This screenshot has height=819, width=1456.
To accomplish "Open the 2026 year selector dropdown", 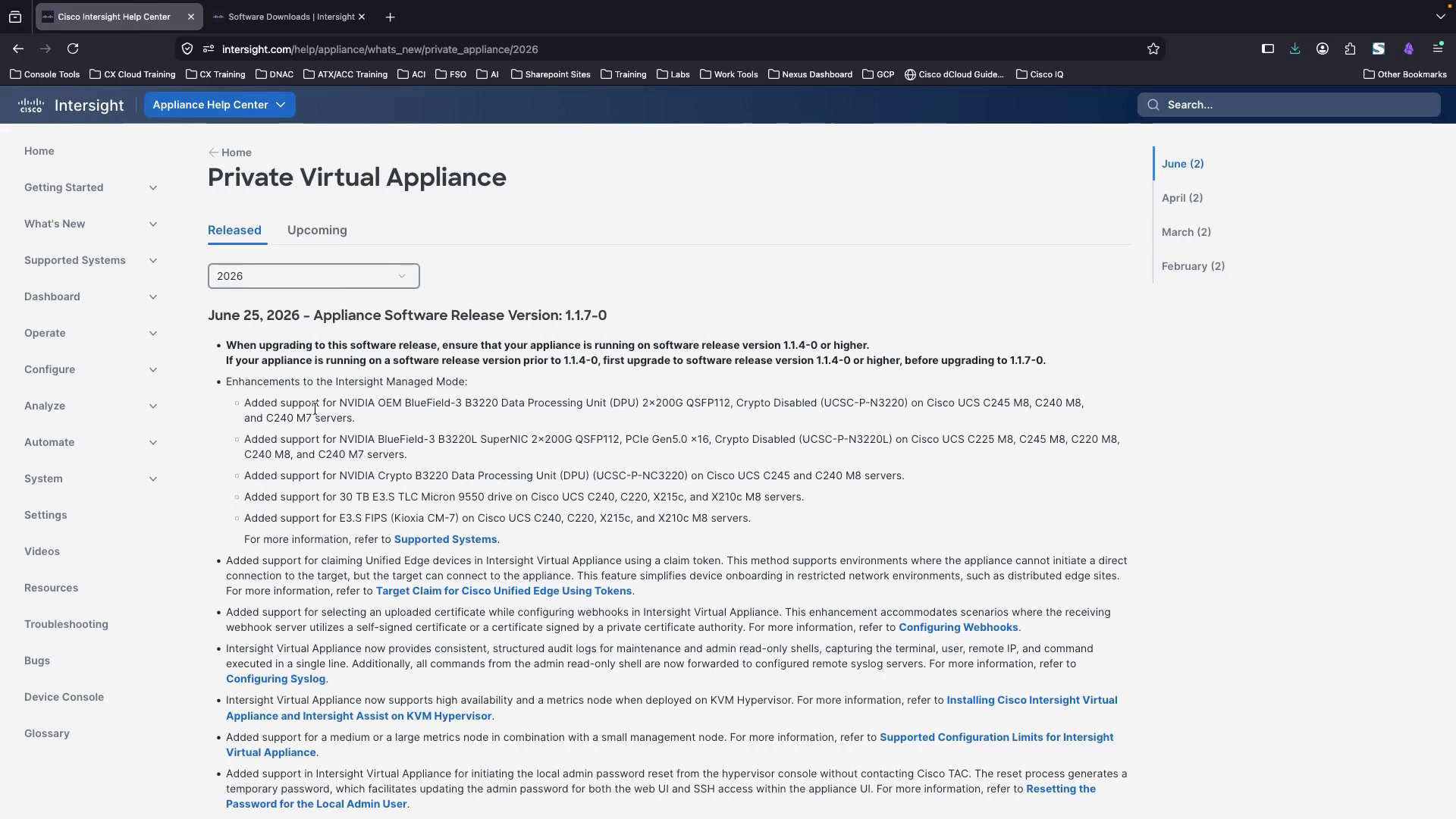I will click(x=313, y=276).
